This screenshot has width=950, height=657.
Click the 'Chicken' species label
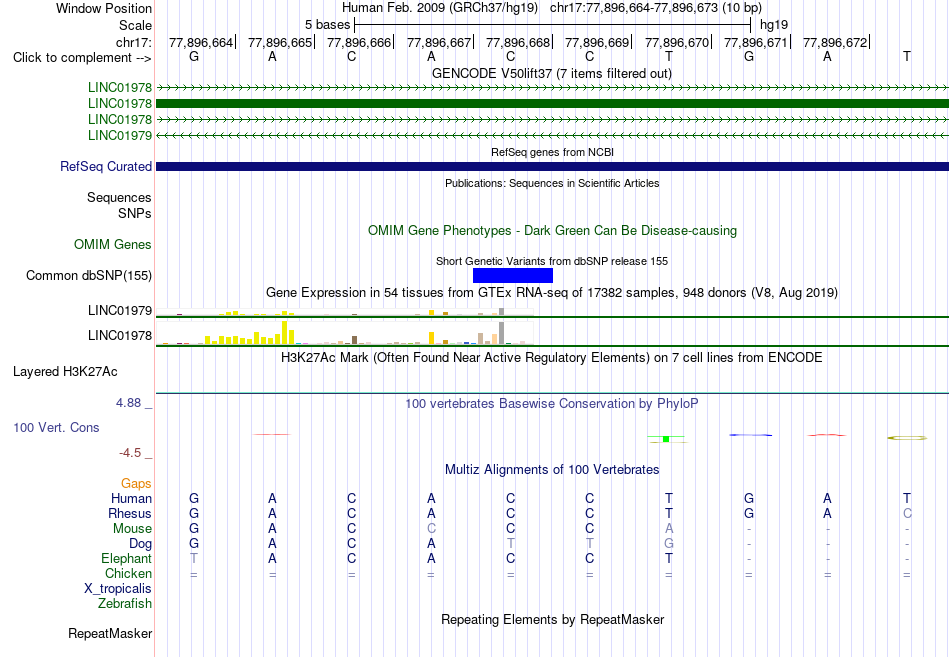(128, 573)
